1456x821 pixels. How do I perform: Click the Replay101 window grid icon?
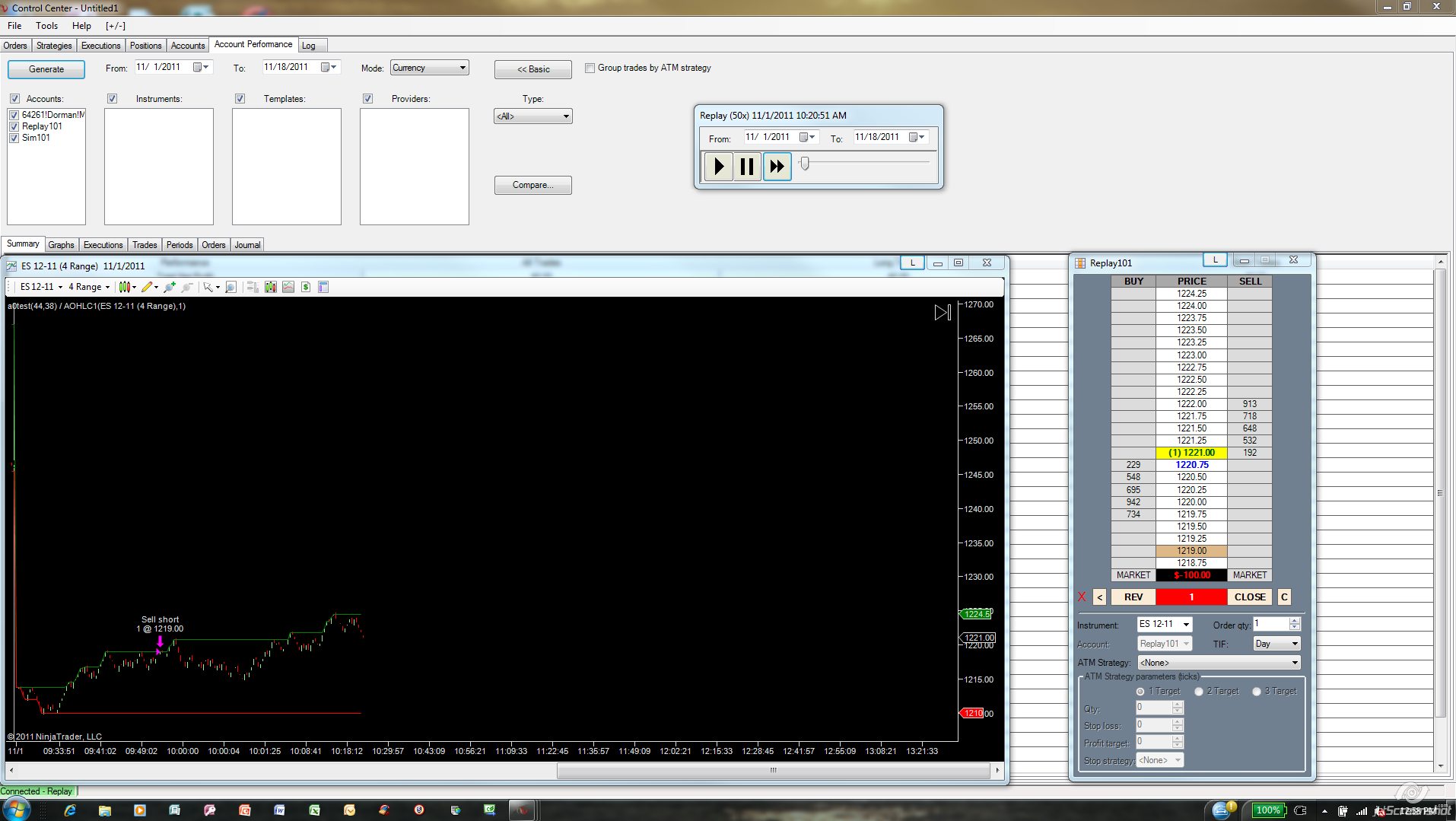tap(1080, 263)
